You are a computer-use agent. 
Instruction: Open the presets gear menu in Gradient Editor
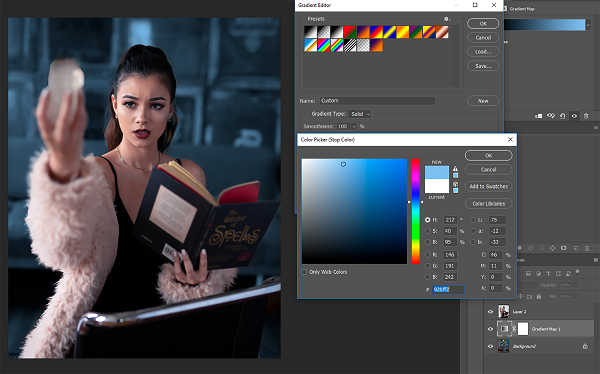447,19
